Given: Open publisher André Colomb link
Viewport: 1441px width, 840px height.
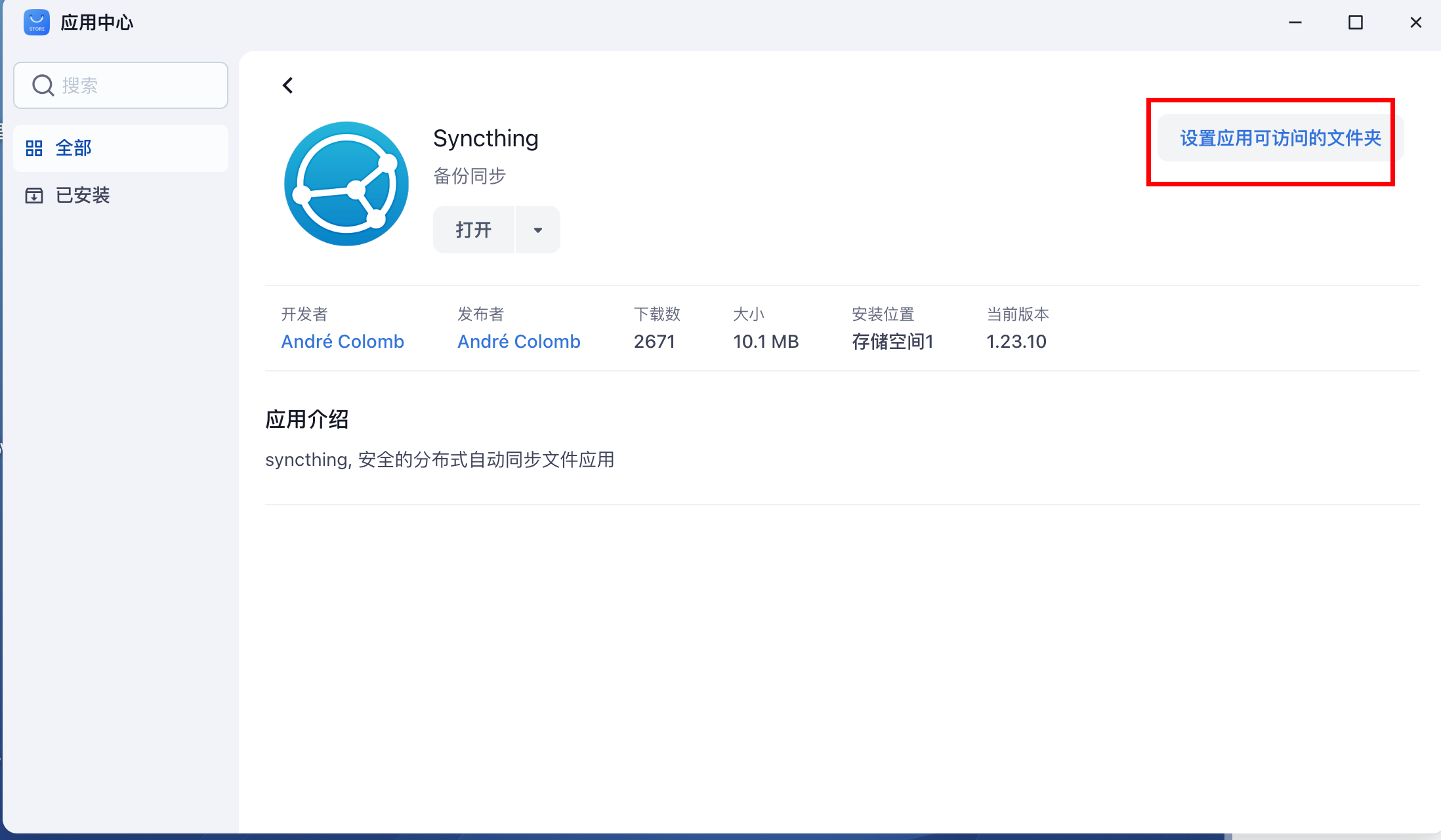Looking at the screenshot, I should [519, 342].
